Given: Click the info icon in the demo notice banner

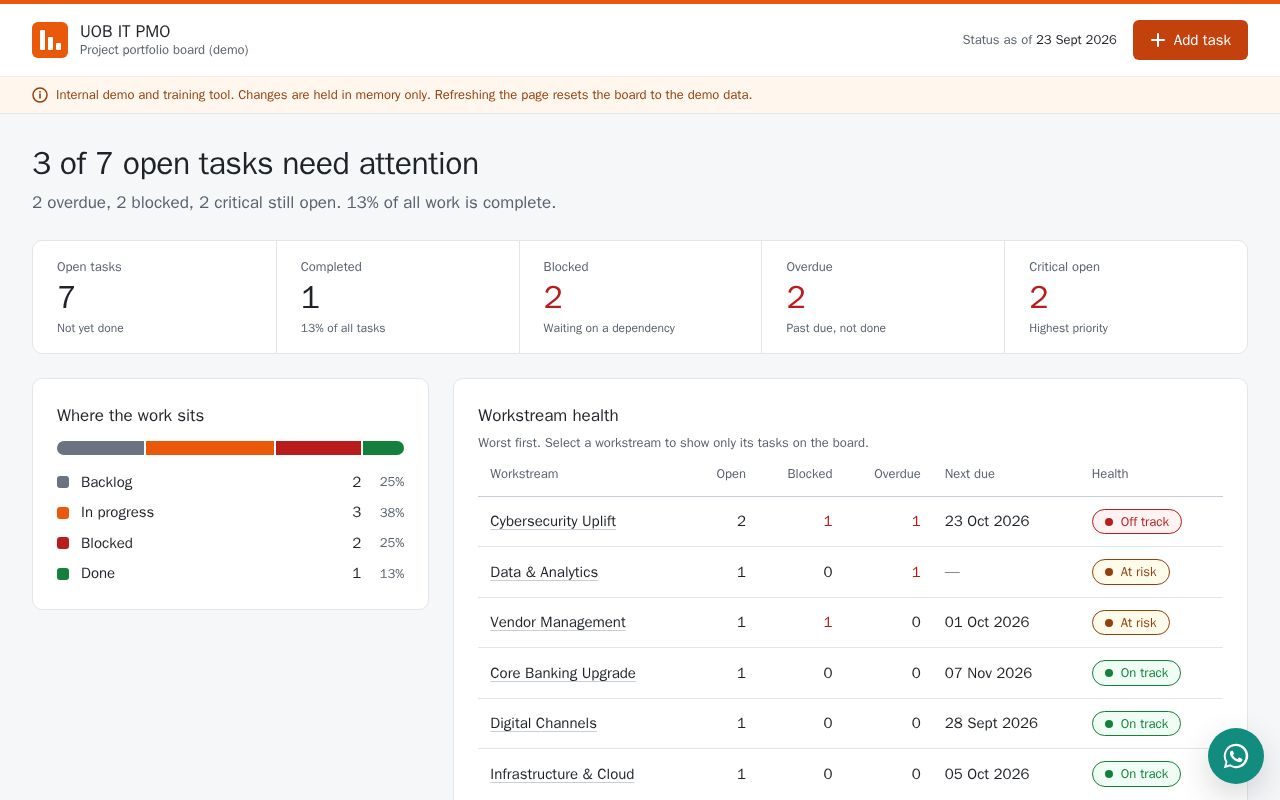Looking at the screenshot, I should [x=40, y=95].
